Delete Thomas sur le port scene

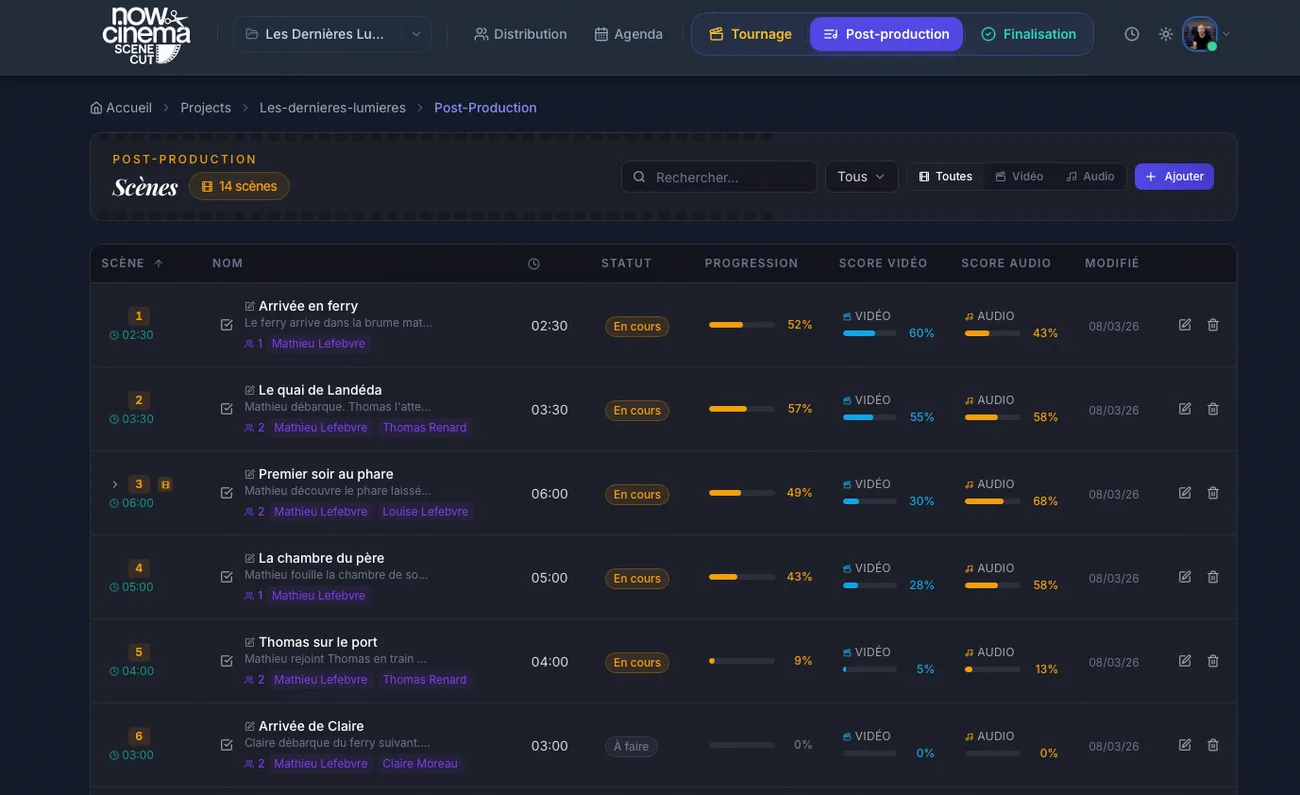tap(1213, 661)
